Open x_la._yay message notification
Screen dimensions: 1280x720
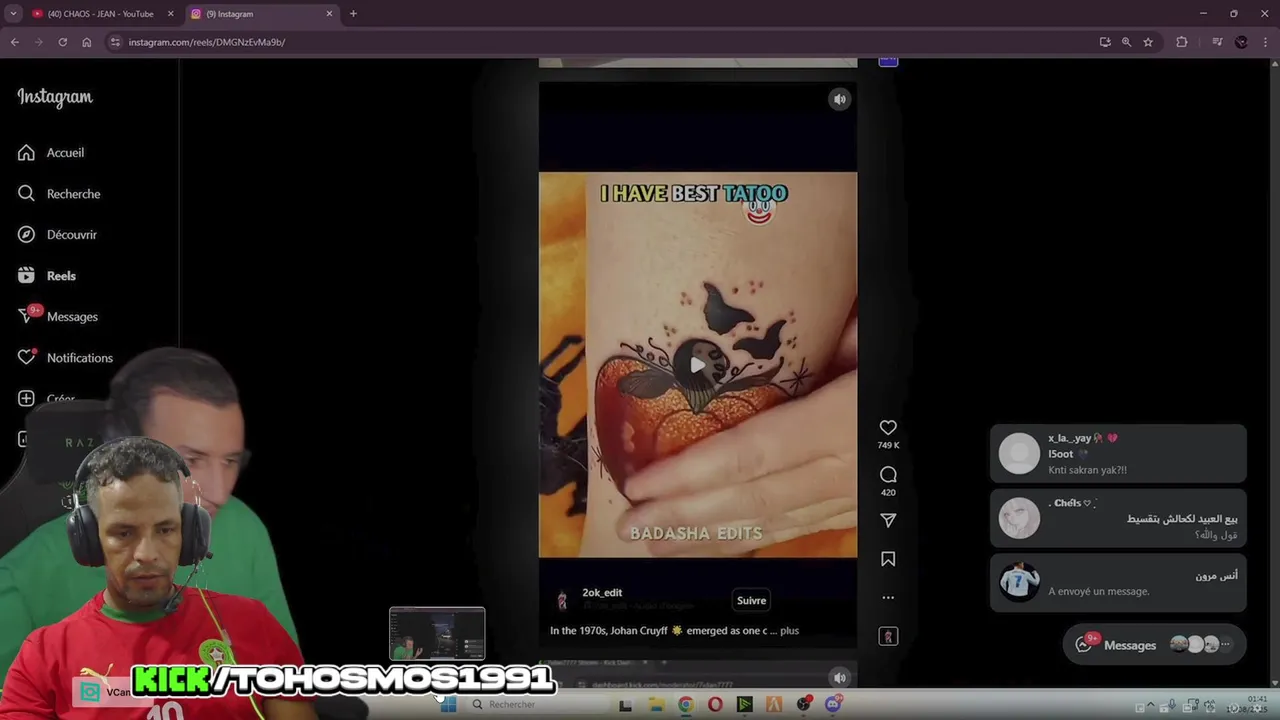click(x=1118, y=454)
